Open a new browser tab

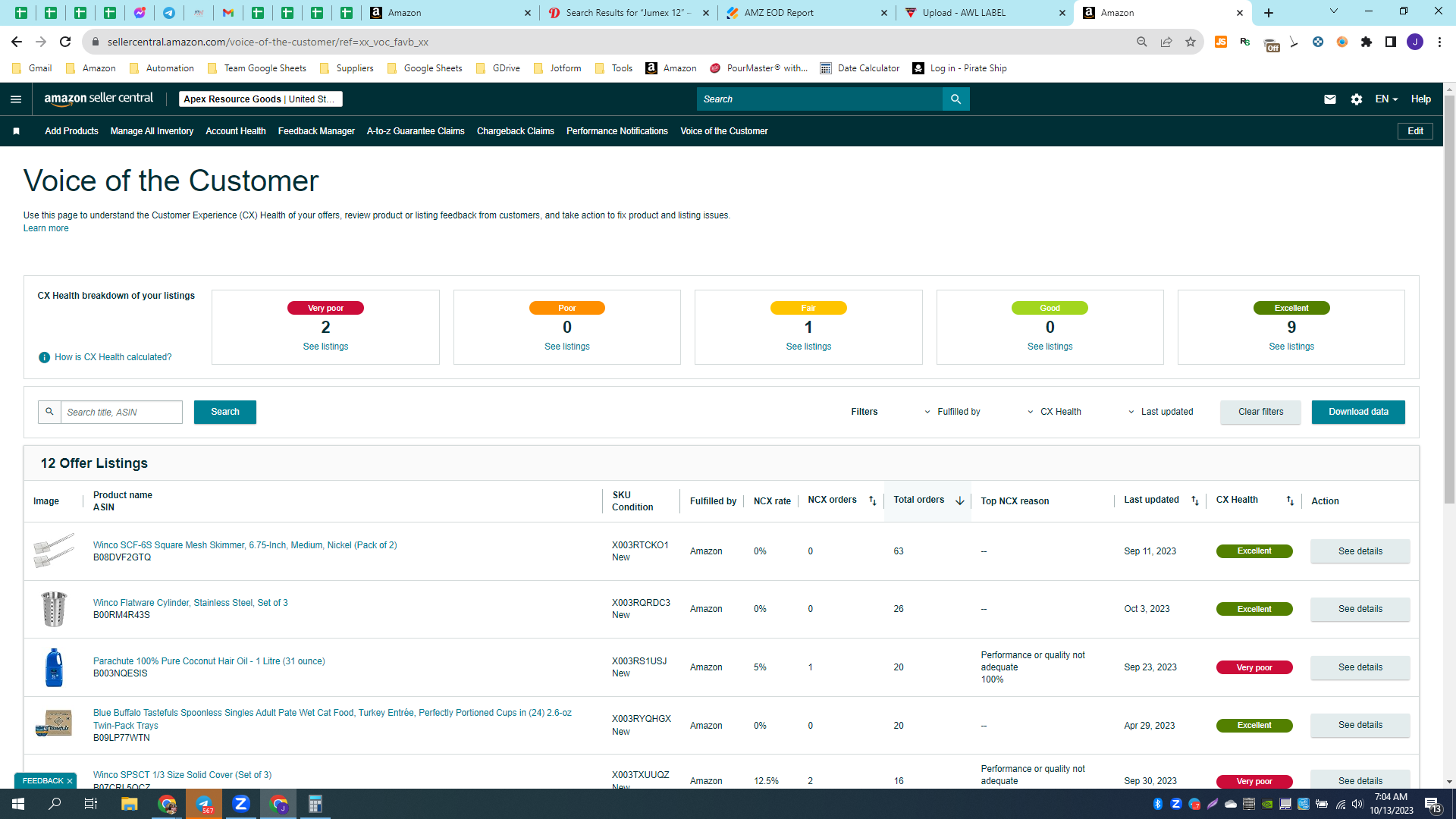tap(1269, 13)
